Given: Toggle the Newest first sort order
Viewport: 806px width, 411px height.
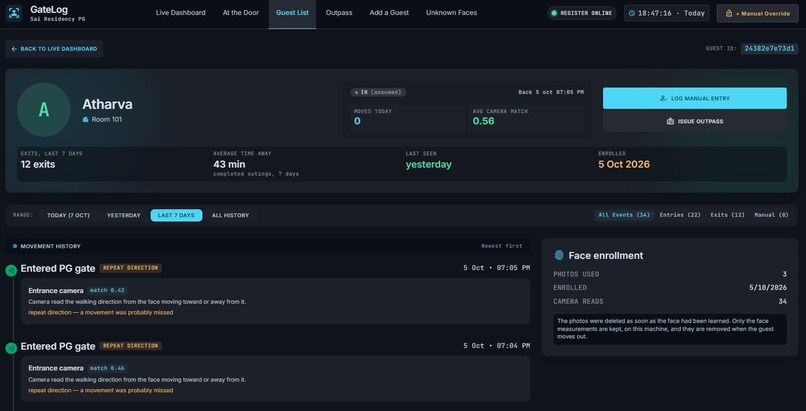Looking at the screenshot, I should tap(501, 246).
